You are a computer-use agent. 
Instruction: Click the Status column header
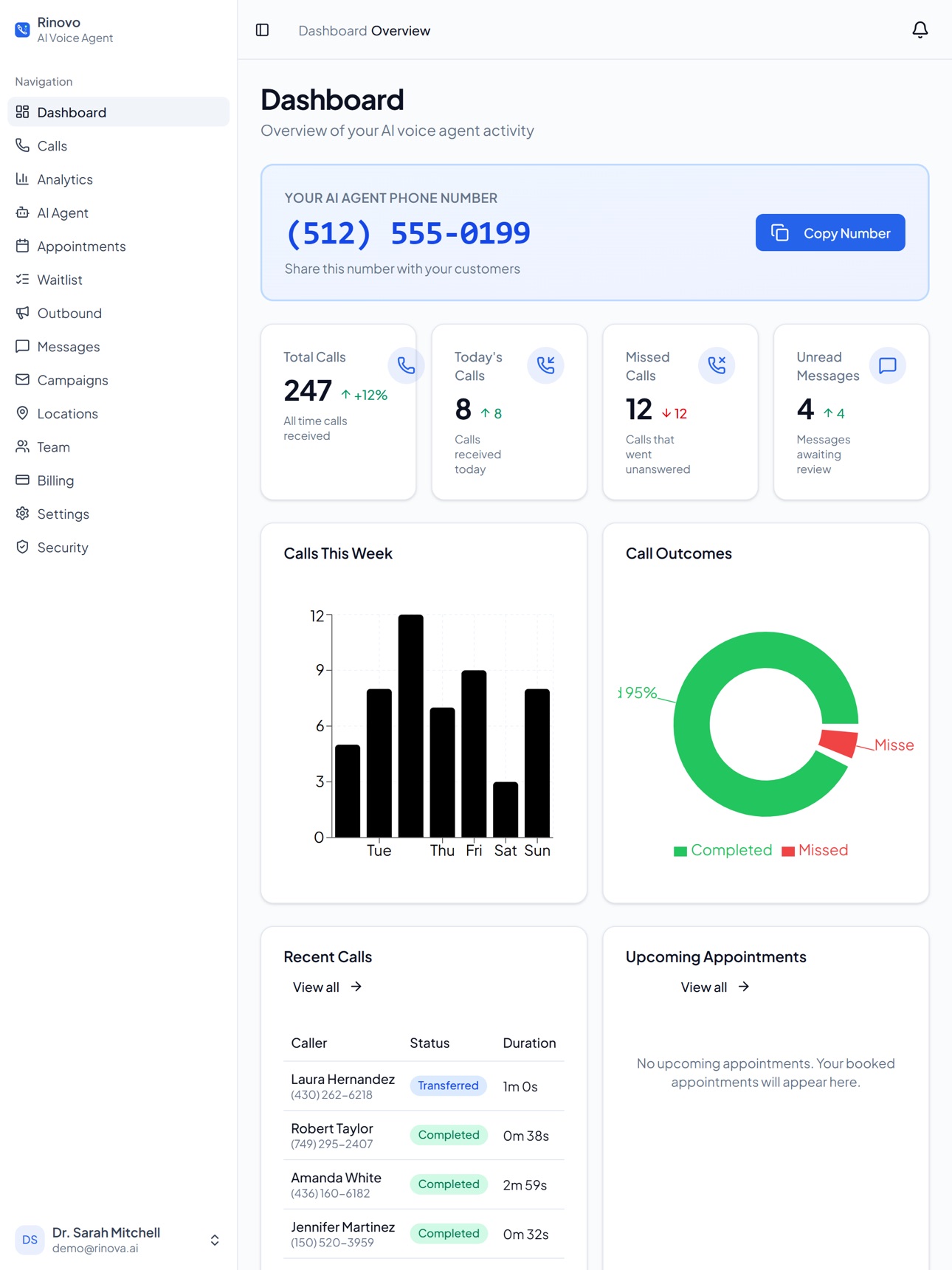click(430, 1043)
